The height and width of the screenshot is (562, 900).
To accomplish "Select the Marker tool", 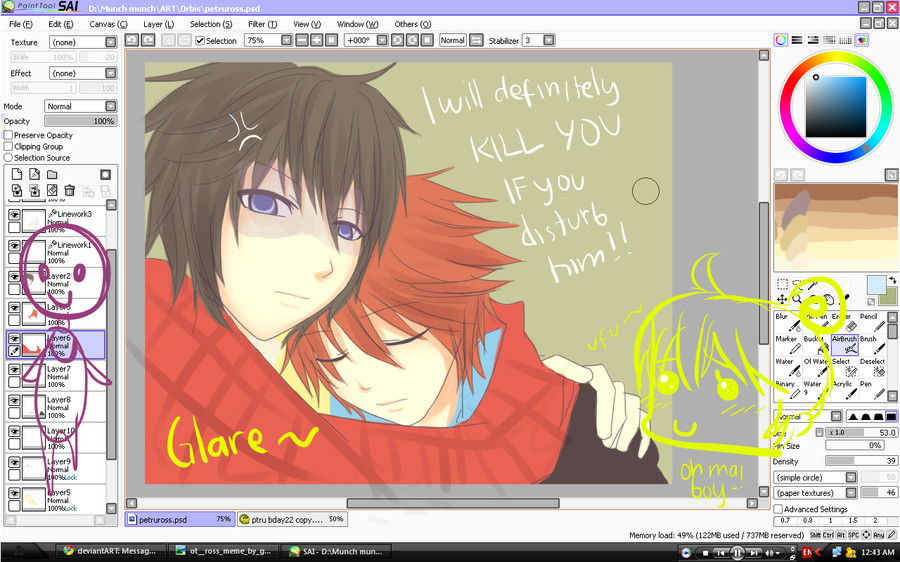I will 788,344.
